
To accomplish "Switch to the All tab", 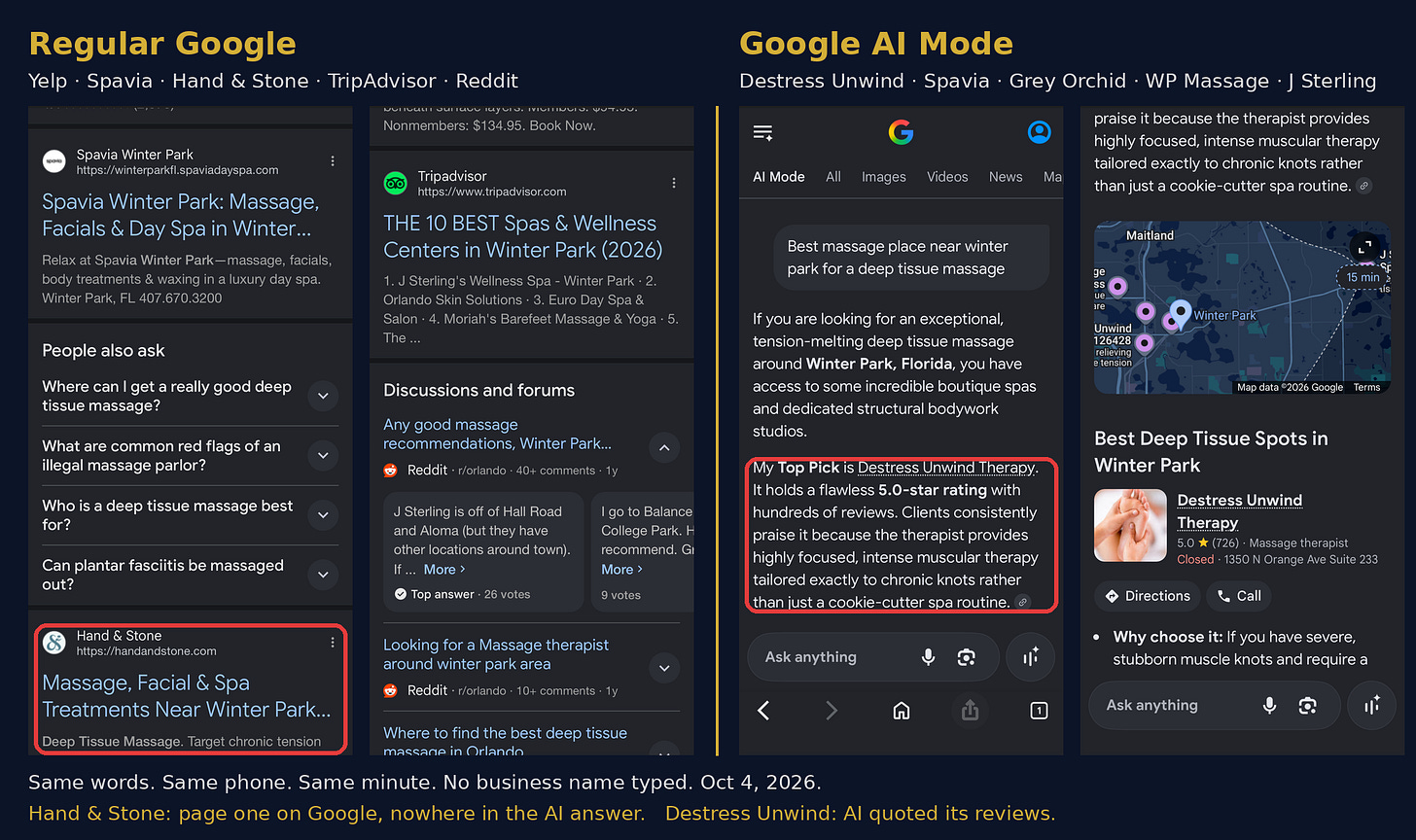I will [x=833, y=177].
